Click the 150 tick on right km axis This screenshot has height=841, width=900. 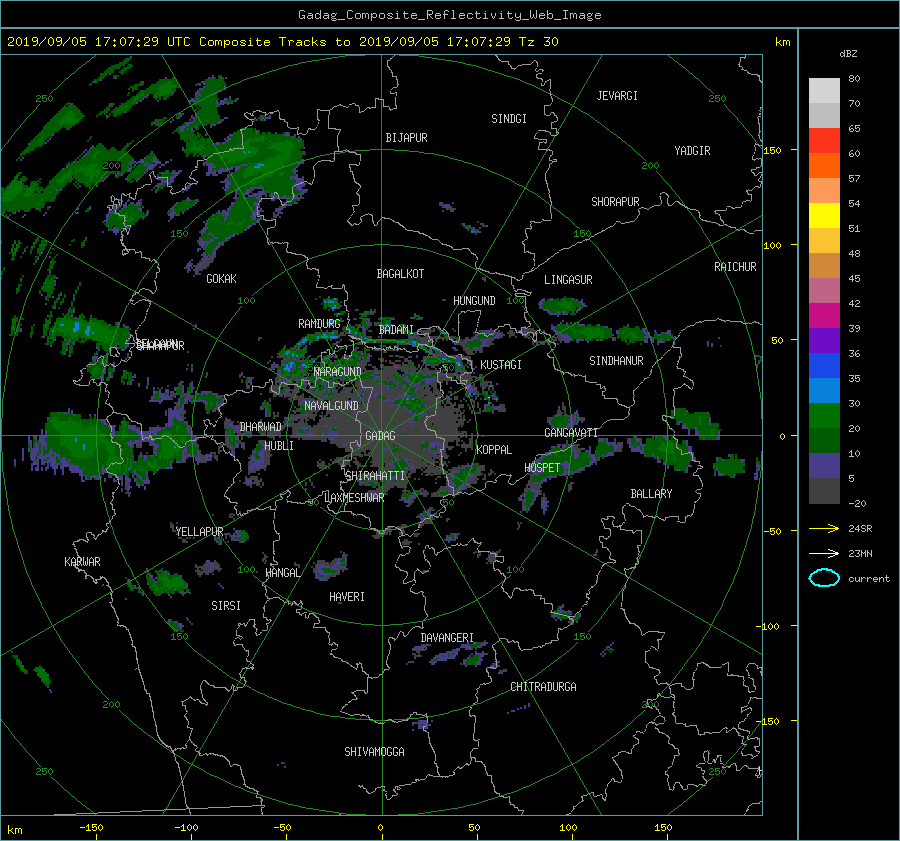772,150
